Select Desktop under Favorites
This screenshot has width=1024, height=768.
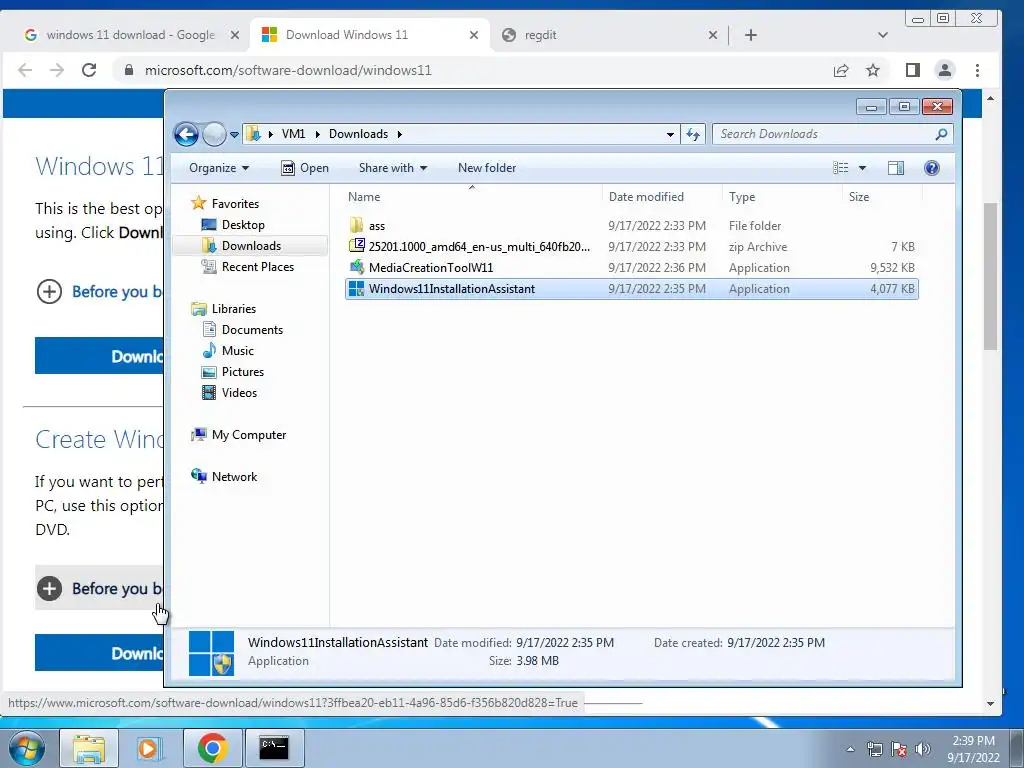click(243, 225)
